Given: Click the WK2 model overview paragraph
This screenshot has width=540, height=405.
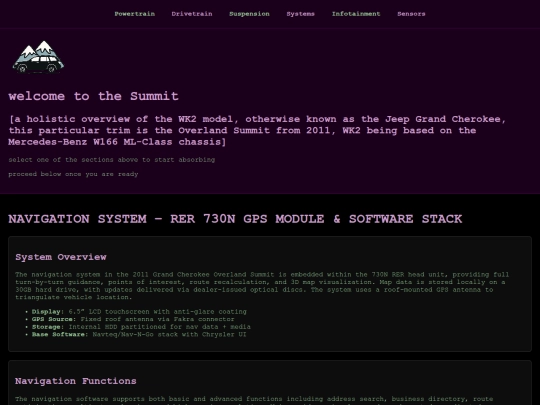Looking at the screenshot, I should [257, 131].
